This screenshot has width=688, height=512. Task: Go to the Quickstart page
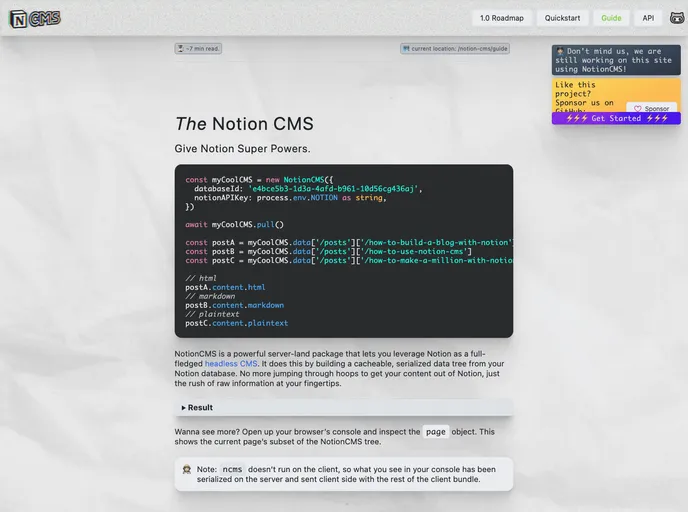tap(562, 18)
